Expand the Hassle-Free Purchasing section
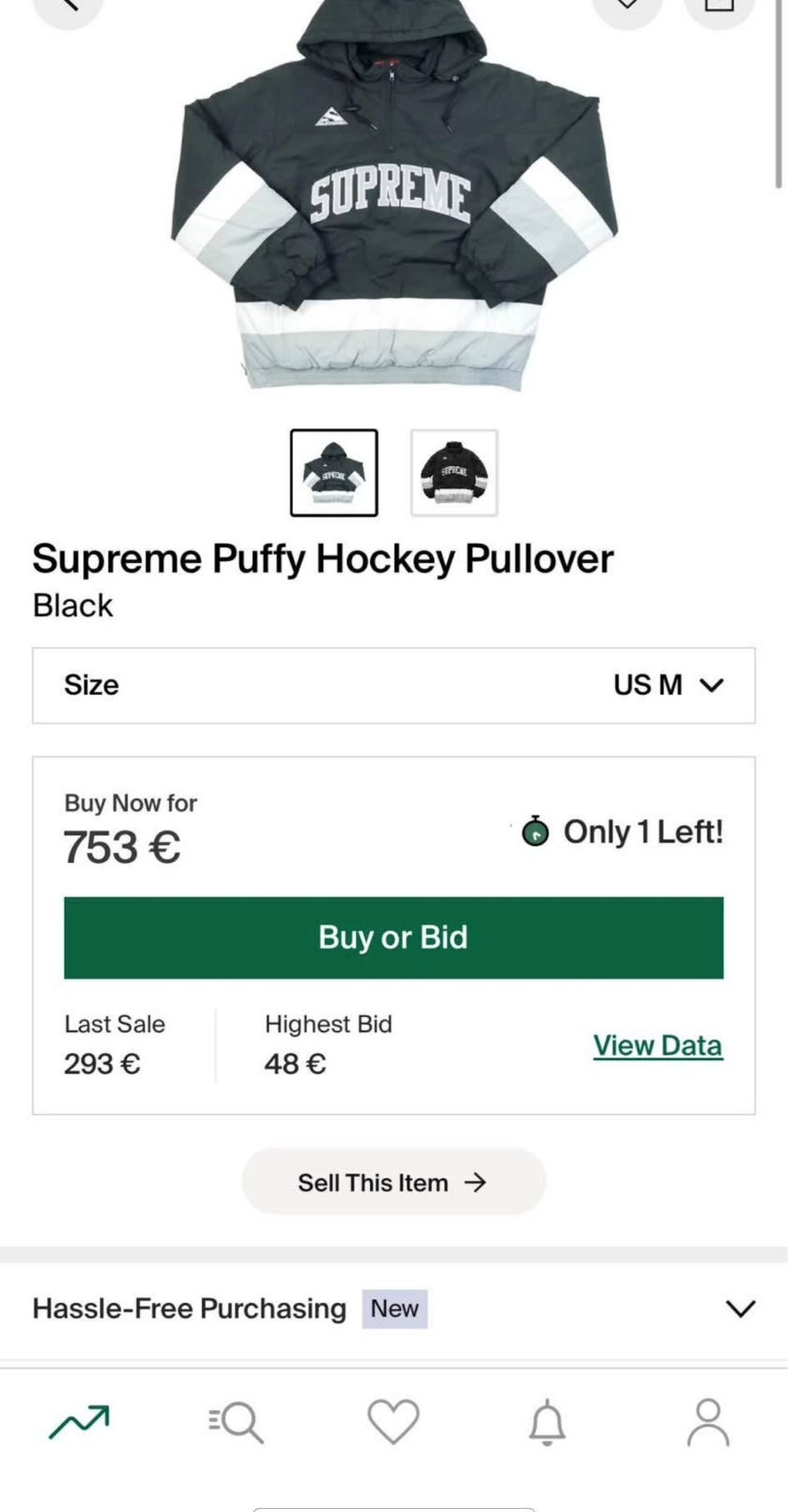This screenshot has width=788, height=1512. pos(394,1309)
